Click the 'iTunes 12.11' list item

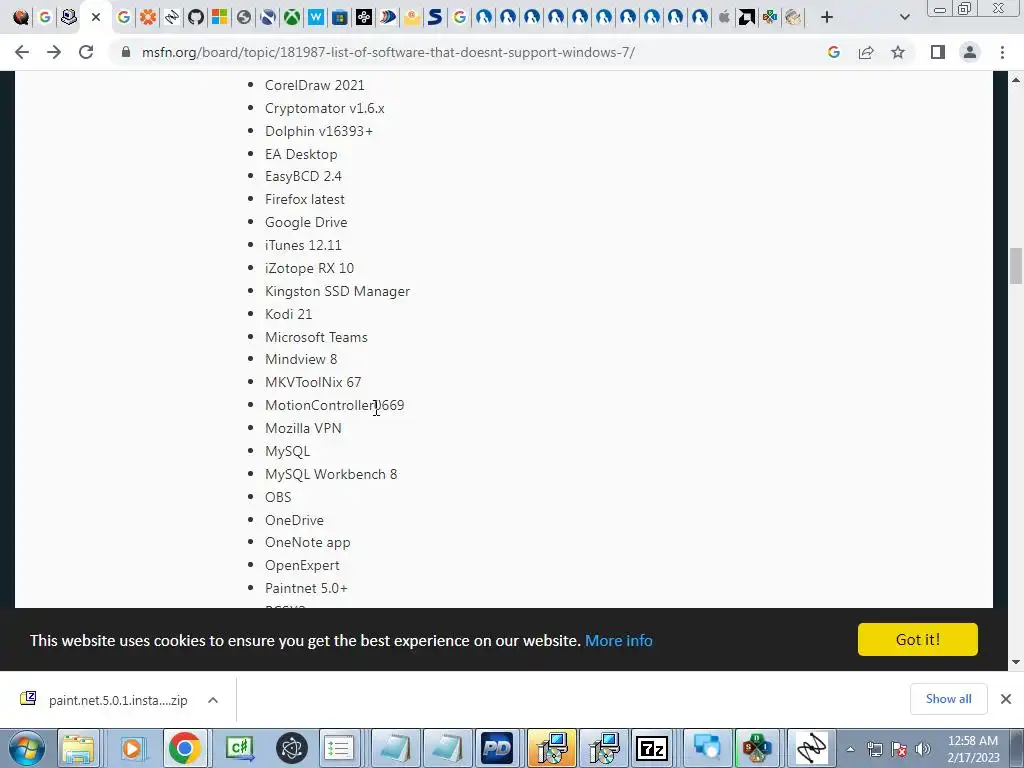pos(303,245)
